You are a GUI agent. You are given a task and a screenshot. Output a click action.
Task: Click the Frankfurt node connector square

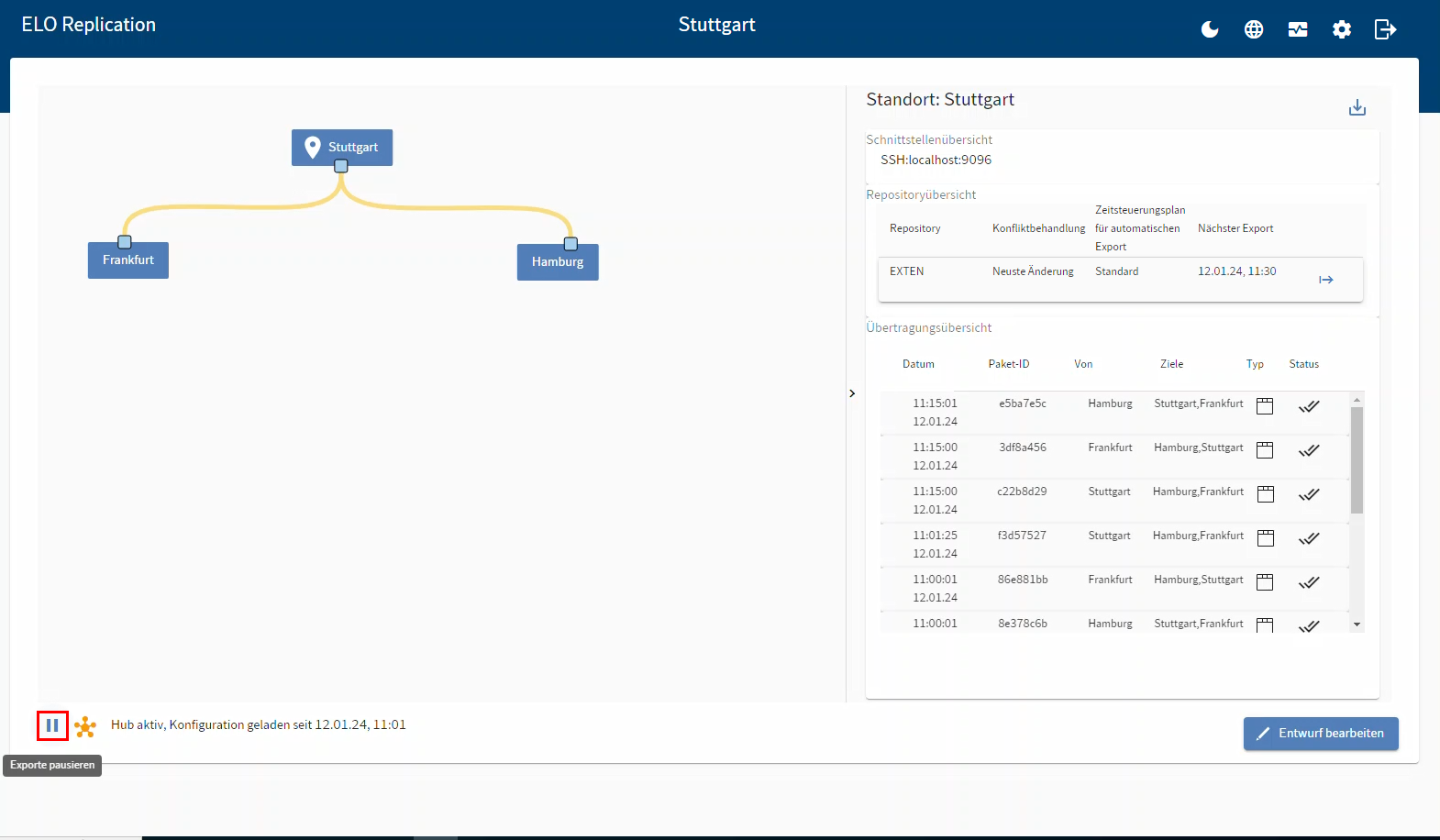[125, 242]
